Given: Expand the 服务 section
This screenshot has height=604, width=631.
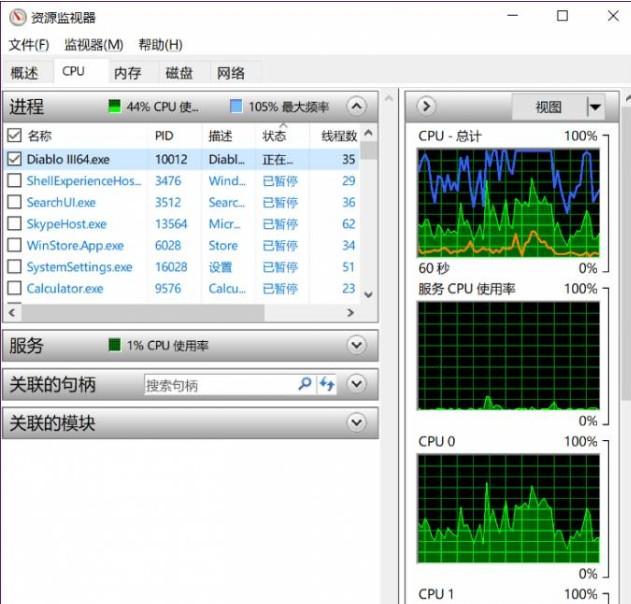Looking at the screenshot, I should [x=356, y=345].
